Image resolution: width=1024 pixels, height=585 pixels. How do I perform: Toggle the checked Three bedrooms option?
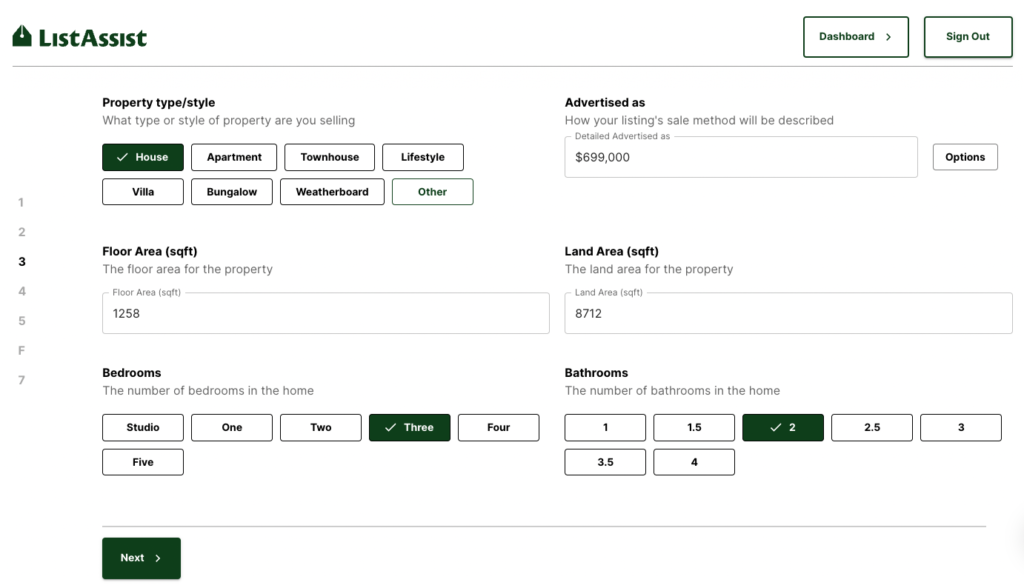pos(409,428)
